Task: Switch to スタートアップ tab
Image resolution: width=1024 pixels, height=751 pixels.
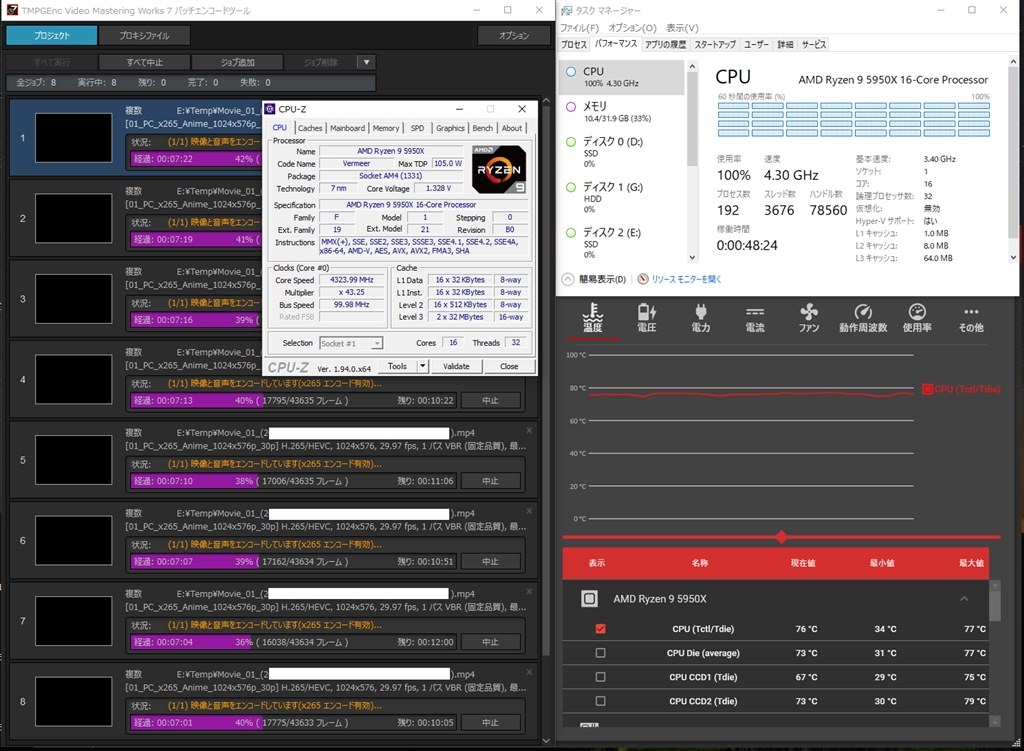Action: [x=714, y=44]
